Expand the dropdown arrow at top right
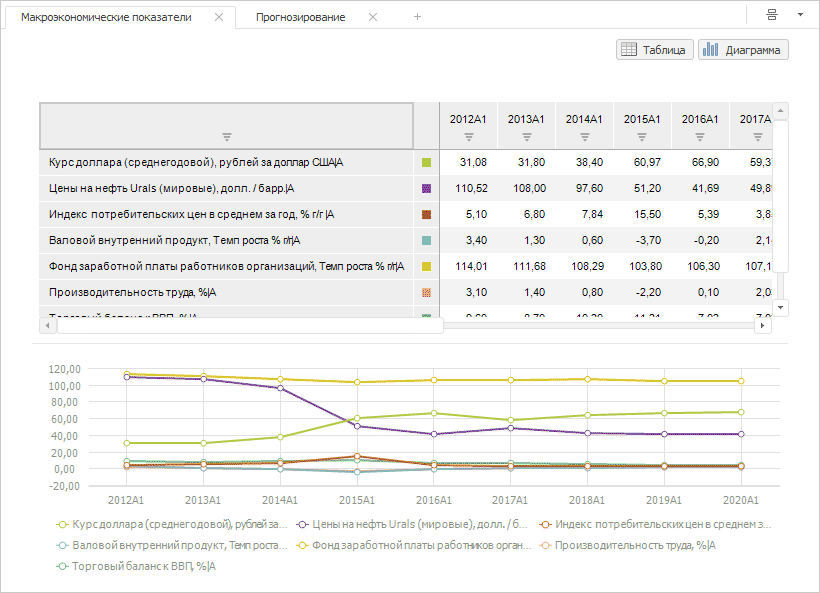Viewport: 820px width, 593px height. coord(800,15)
